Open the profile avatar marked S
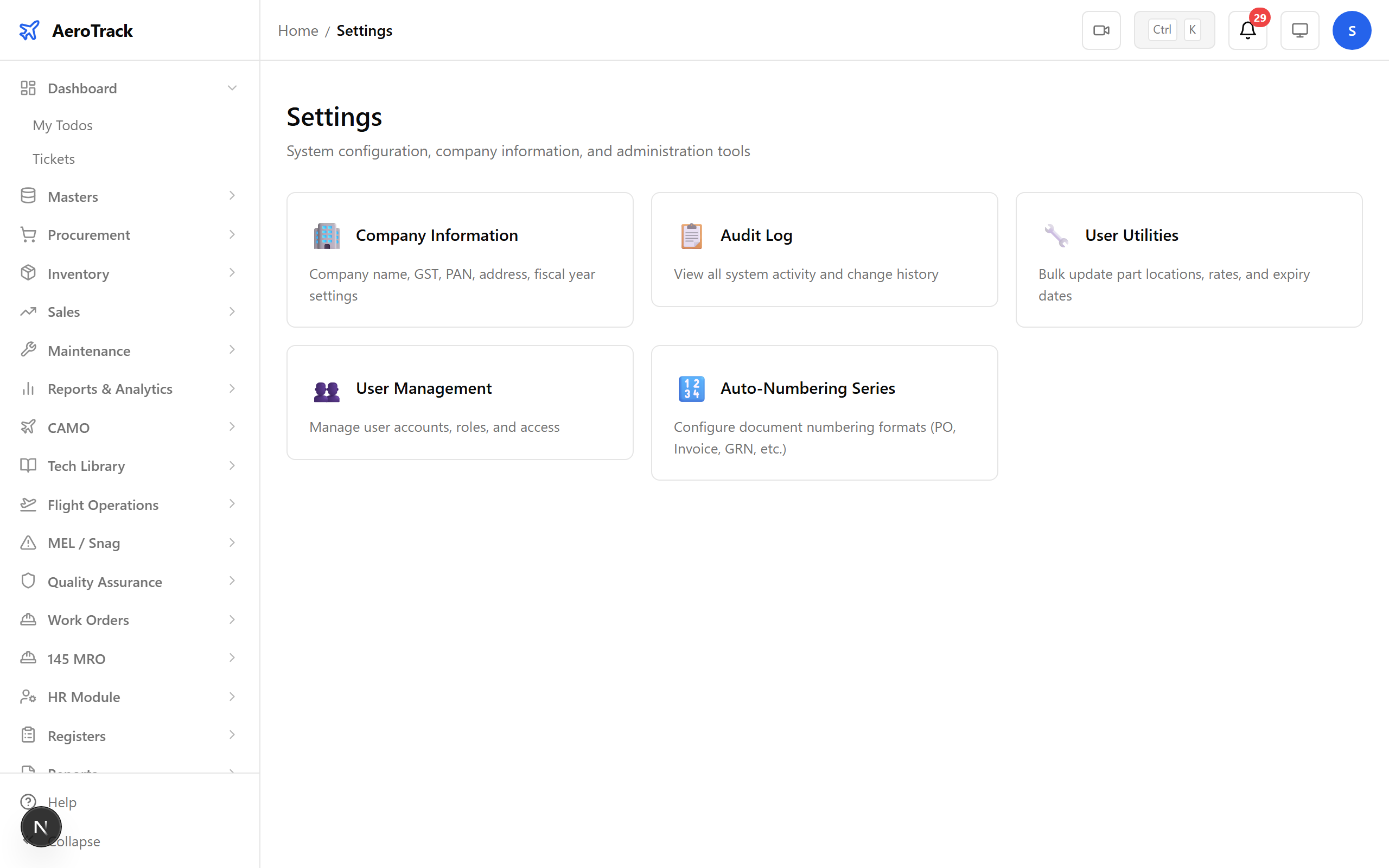Image resolution: width=1389 pixels, height=868 pixels. [x=1352, y=30]
